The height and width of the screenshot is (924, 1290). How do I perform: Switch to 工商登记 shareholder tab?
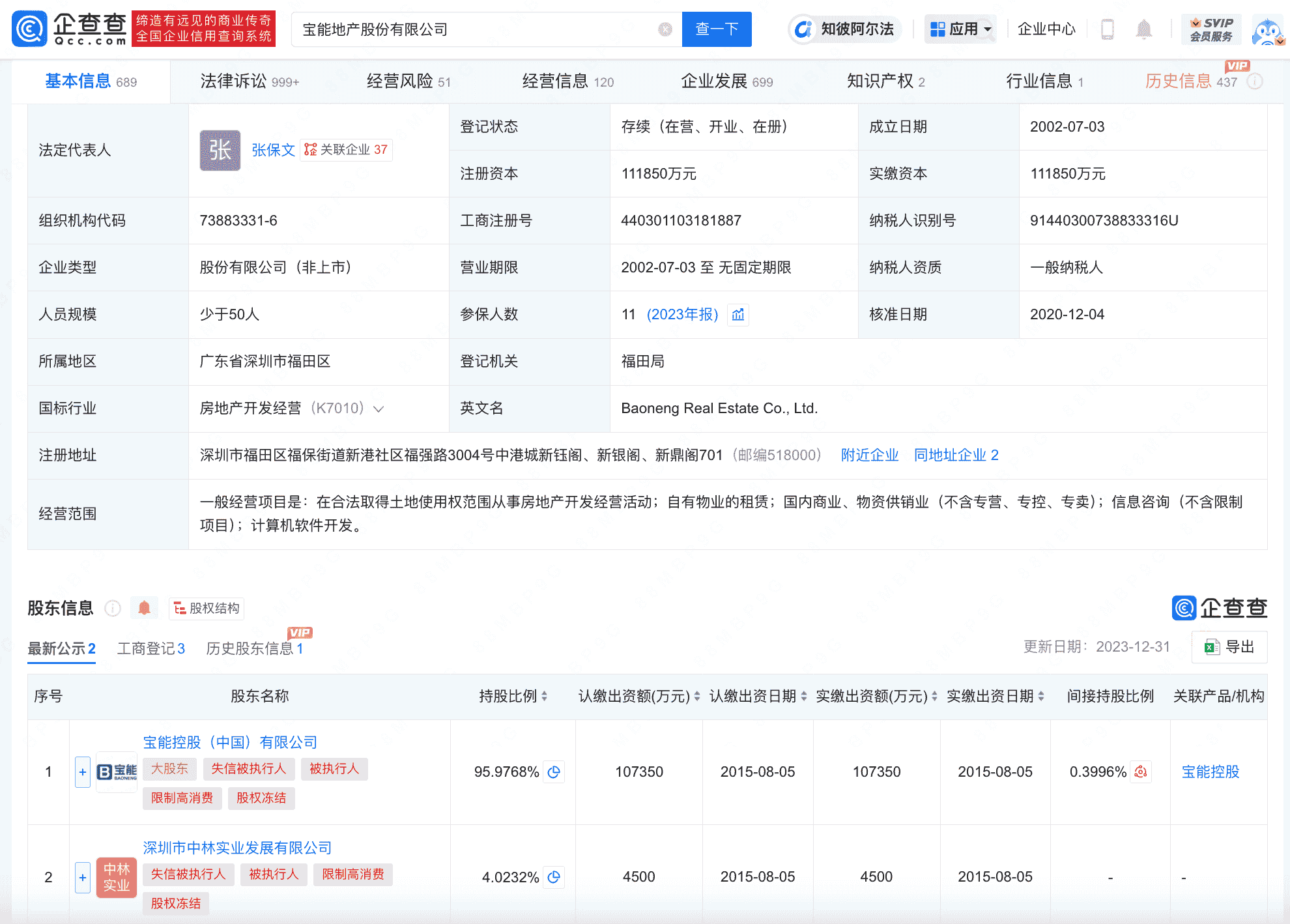coord(150,648)
